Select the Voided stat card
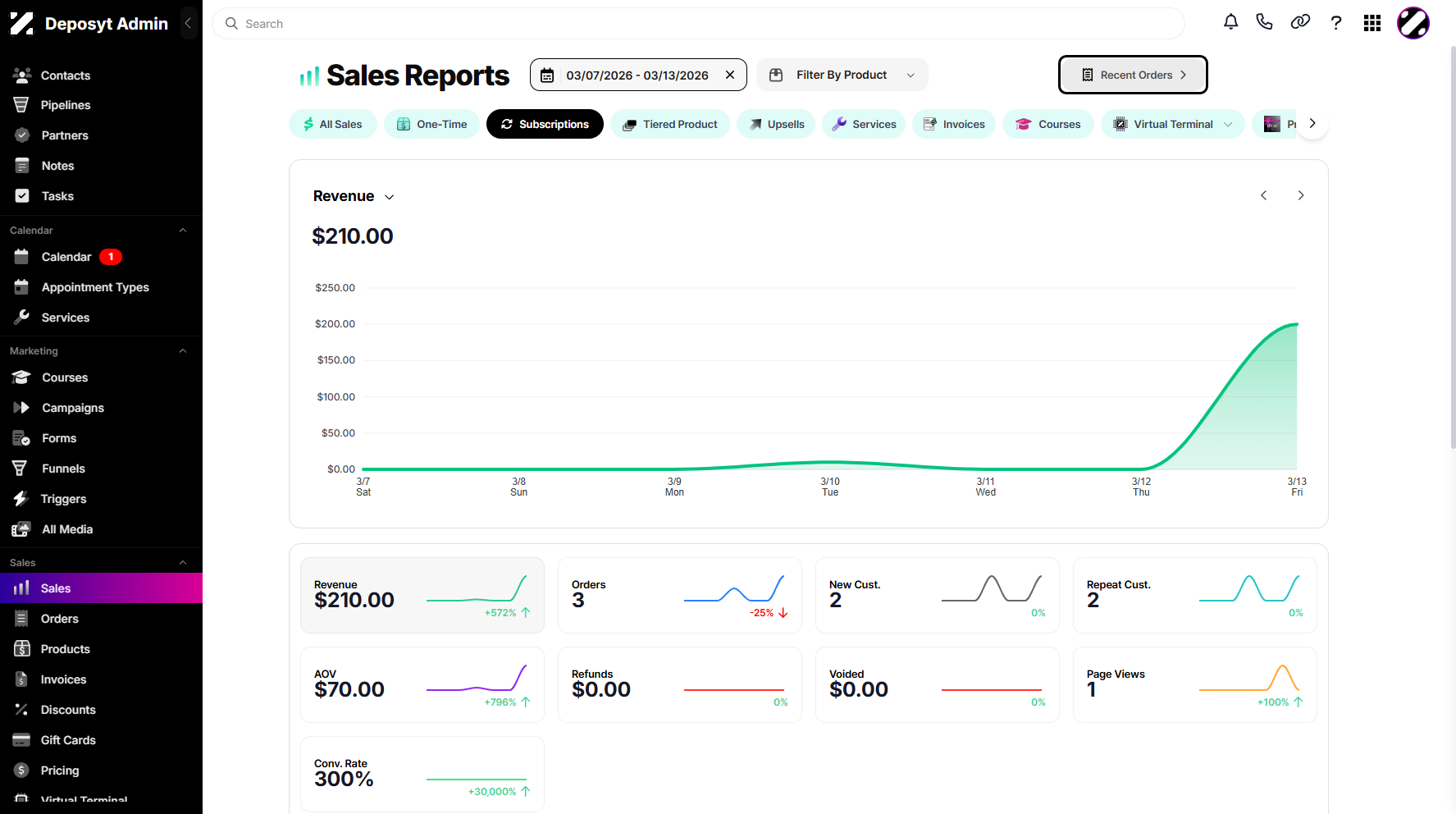1456x814 pixels. pos(938,685)
